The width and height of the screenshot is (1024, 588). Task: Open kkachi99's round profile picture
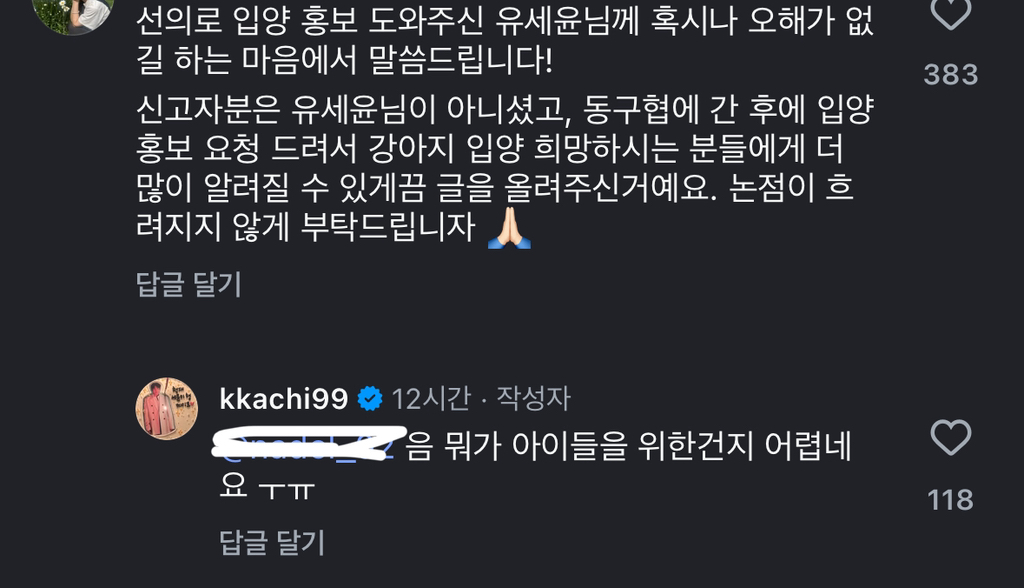[167, 408]
